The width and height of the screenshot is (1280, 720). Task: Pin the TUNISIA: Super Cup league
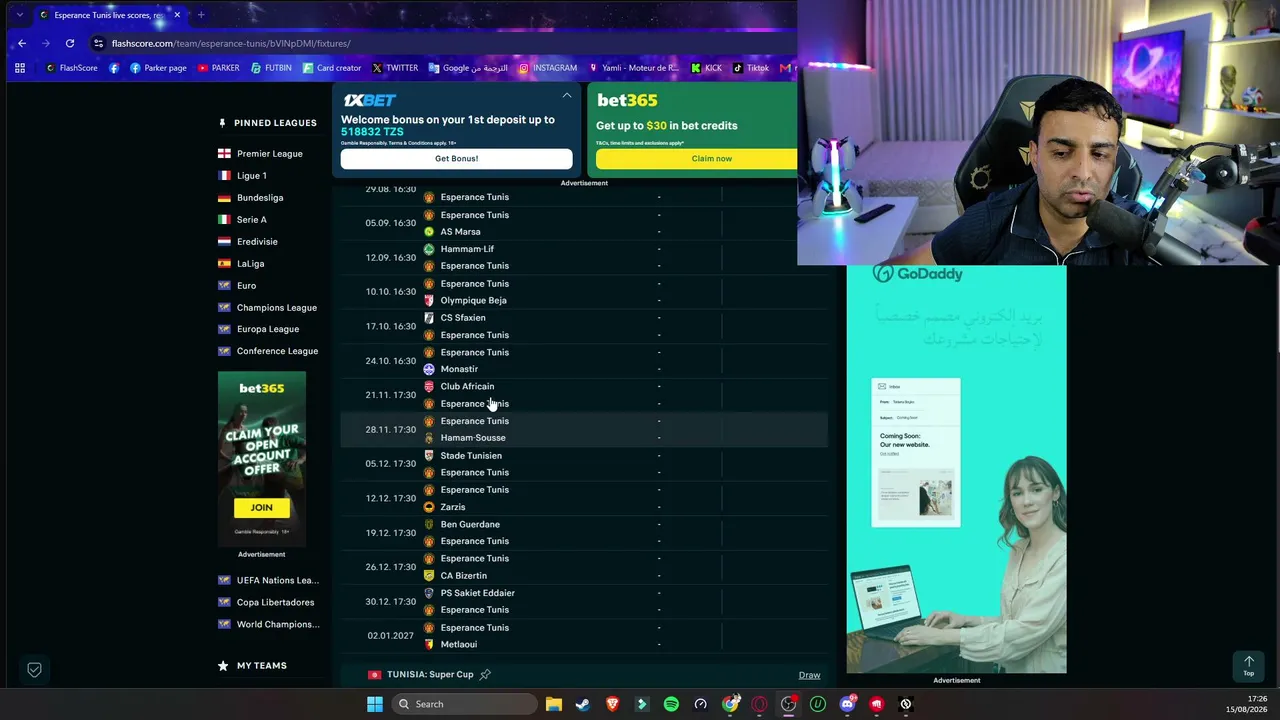point(485,675)
